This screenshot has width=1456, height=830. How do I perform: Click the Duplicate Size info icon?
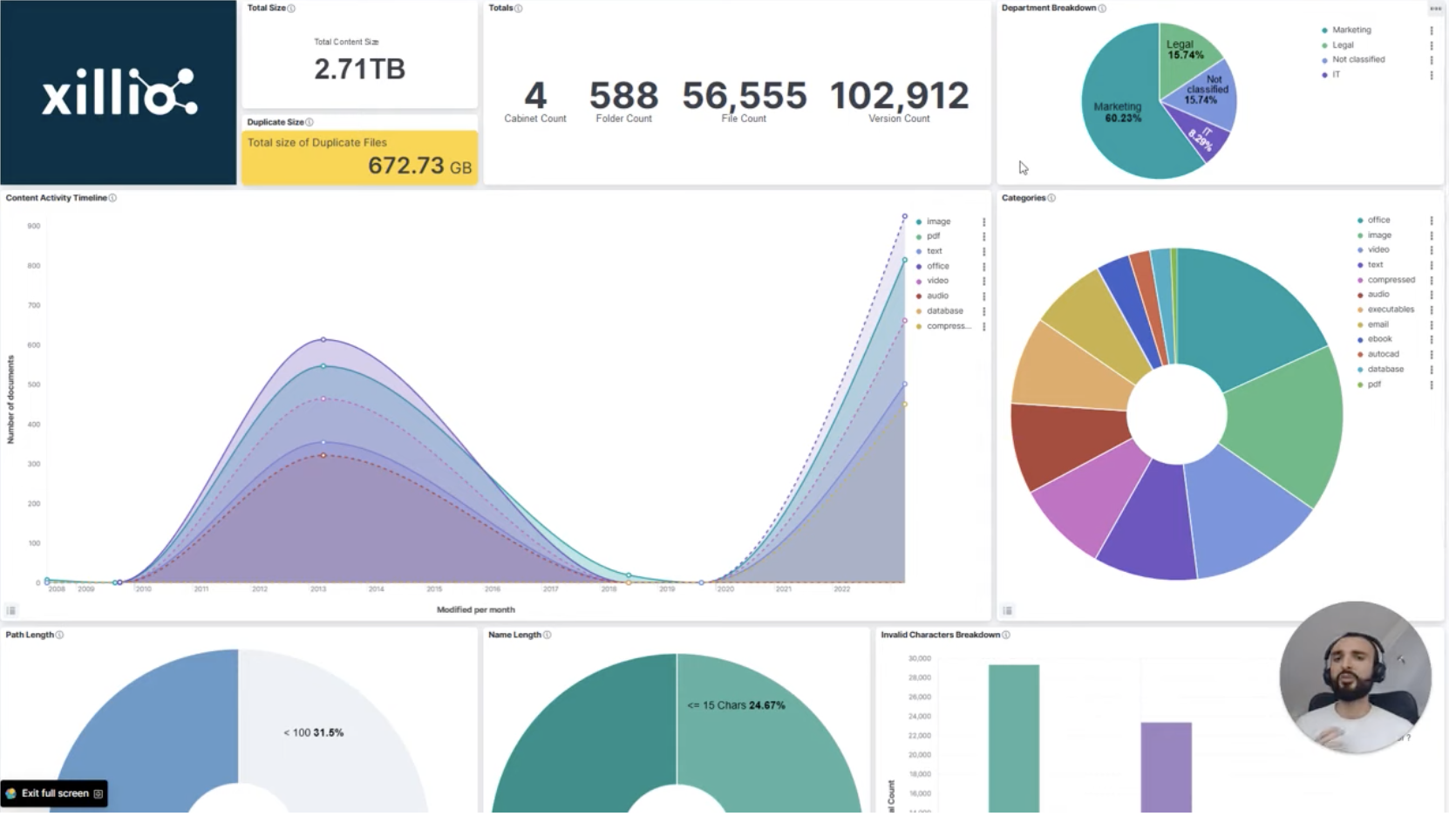310,123
